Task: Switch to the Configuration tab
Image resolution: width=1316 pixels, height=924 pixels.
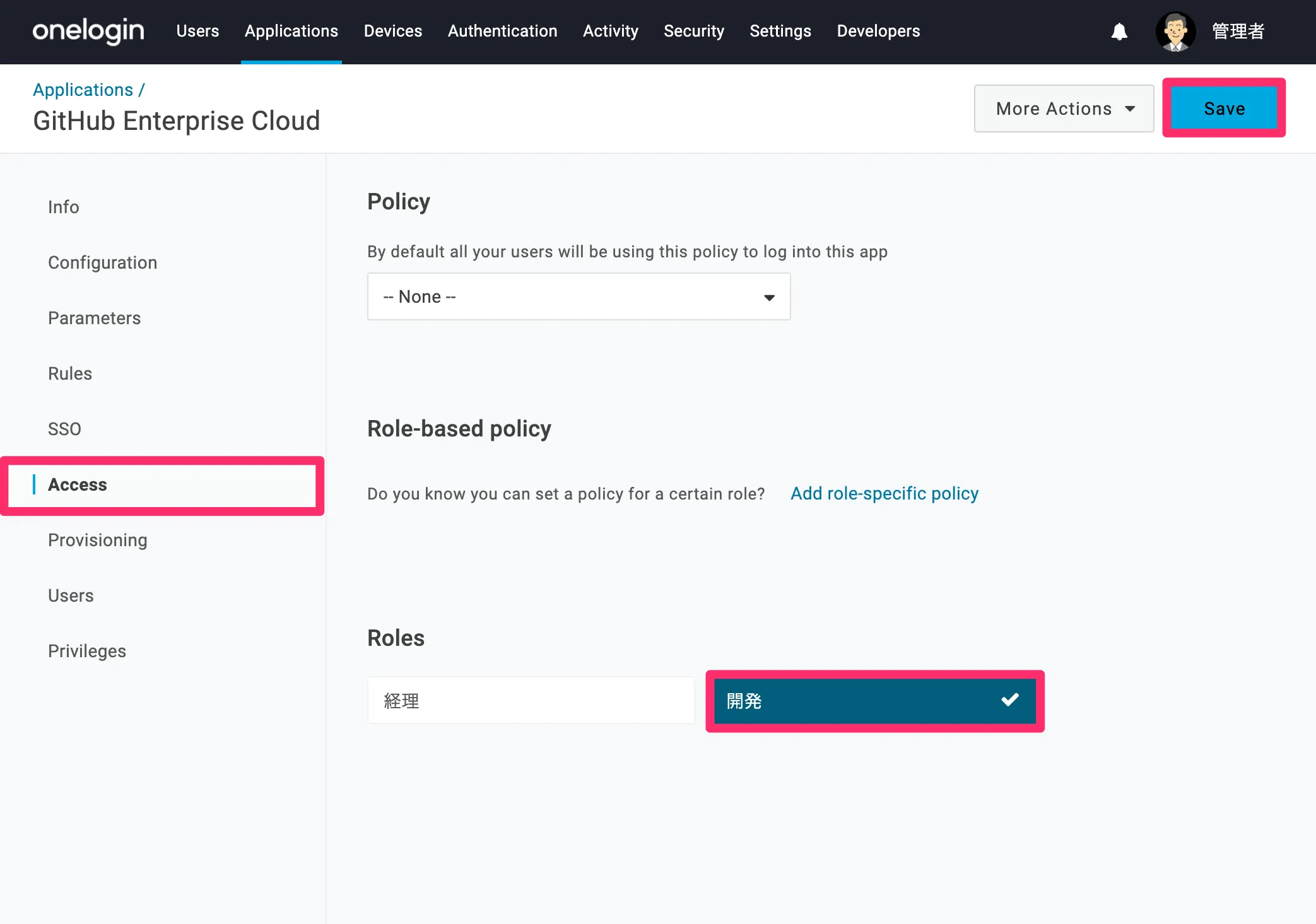Action: tap(102, 262)
